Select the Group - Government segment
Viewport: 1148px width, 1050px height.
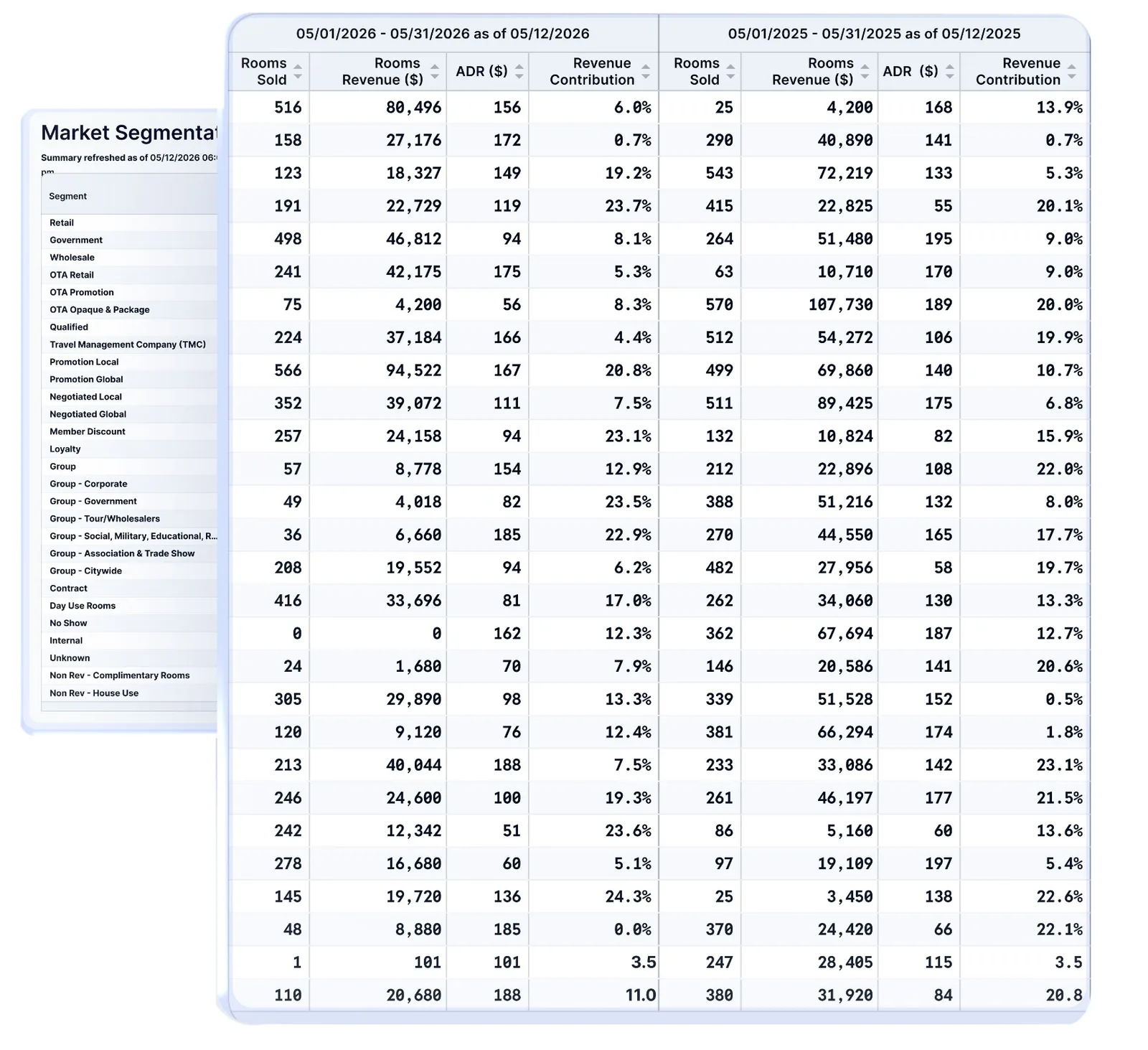click(129, 502)
